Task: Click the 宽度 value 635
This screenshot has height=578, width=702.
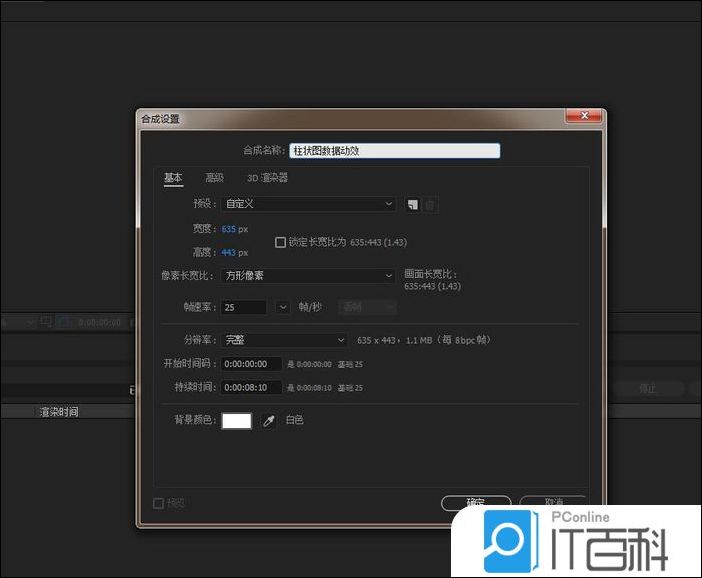Action: (228, 229)
